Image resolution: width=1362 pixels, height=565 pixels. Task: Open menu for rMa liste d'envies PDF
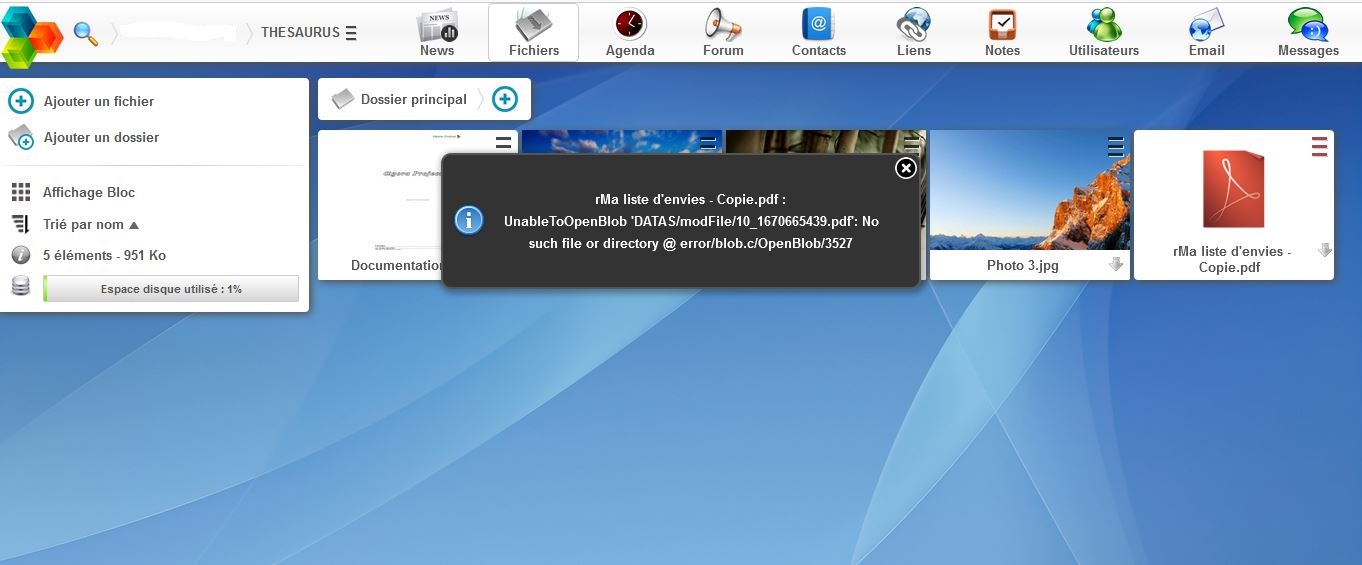tap(1319, 147)
